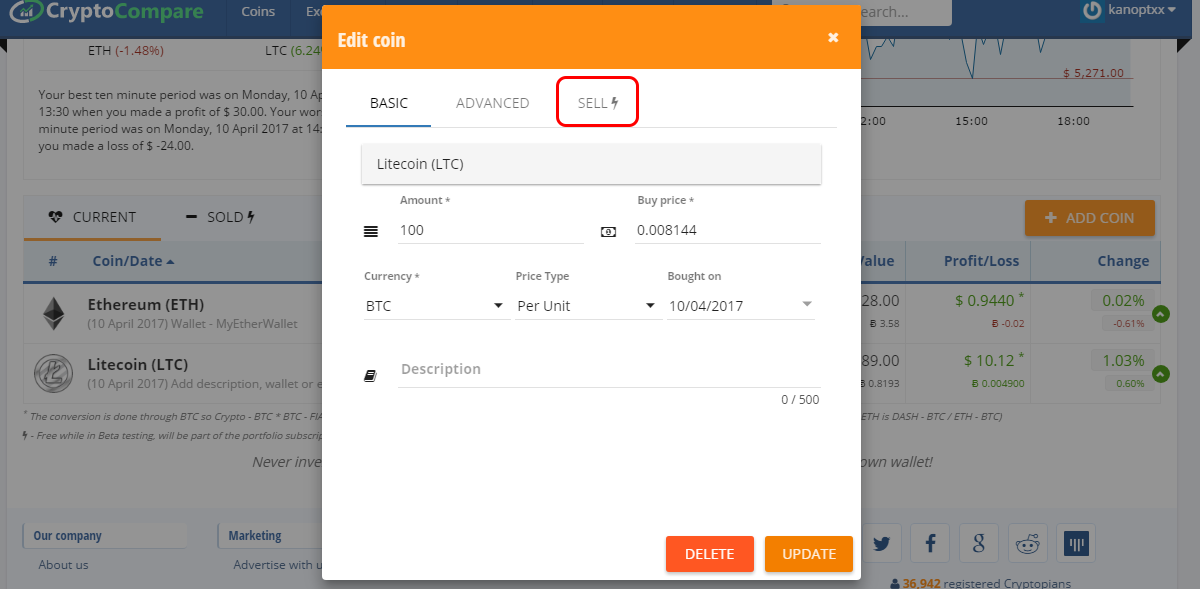Click the # column header
This screenshot has height=589, width=1200.
click(53, 261)
